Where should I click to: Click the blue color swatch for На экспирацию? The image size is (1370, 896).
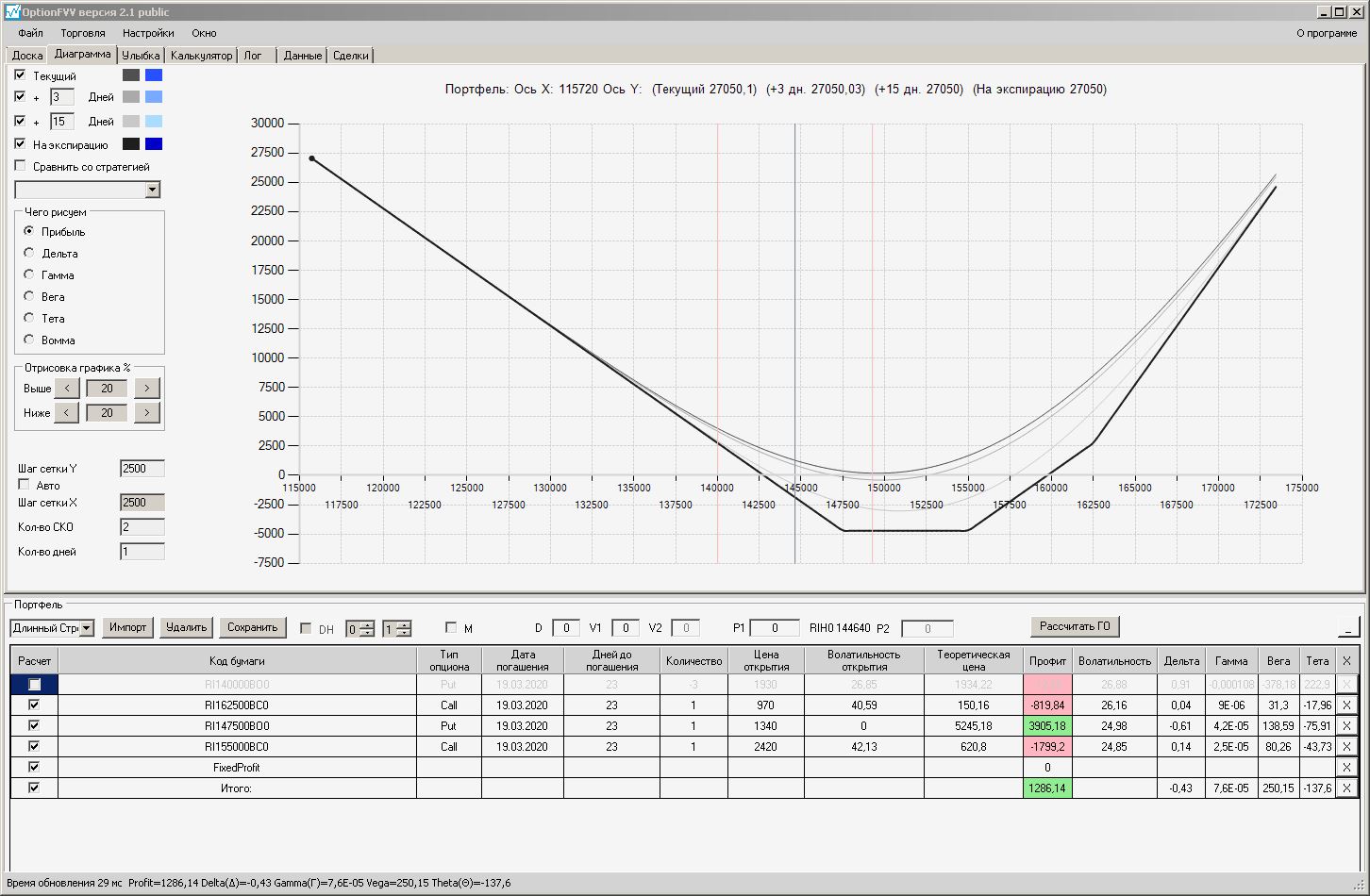[154, 144]
